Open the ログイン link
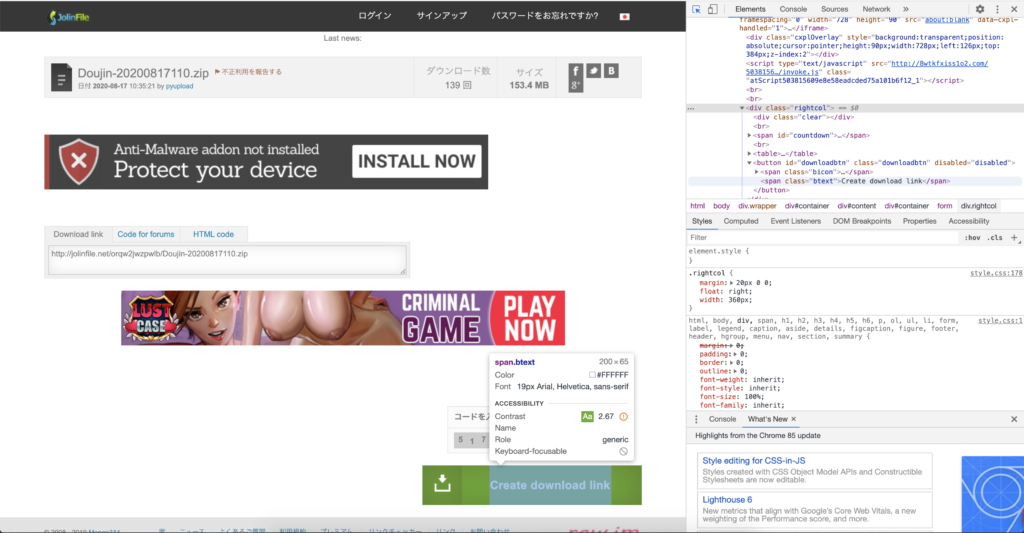This screenshot has height=533, width=1024. (x=374, y=16)
